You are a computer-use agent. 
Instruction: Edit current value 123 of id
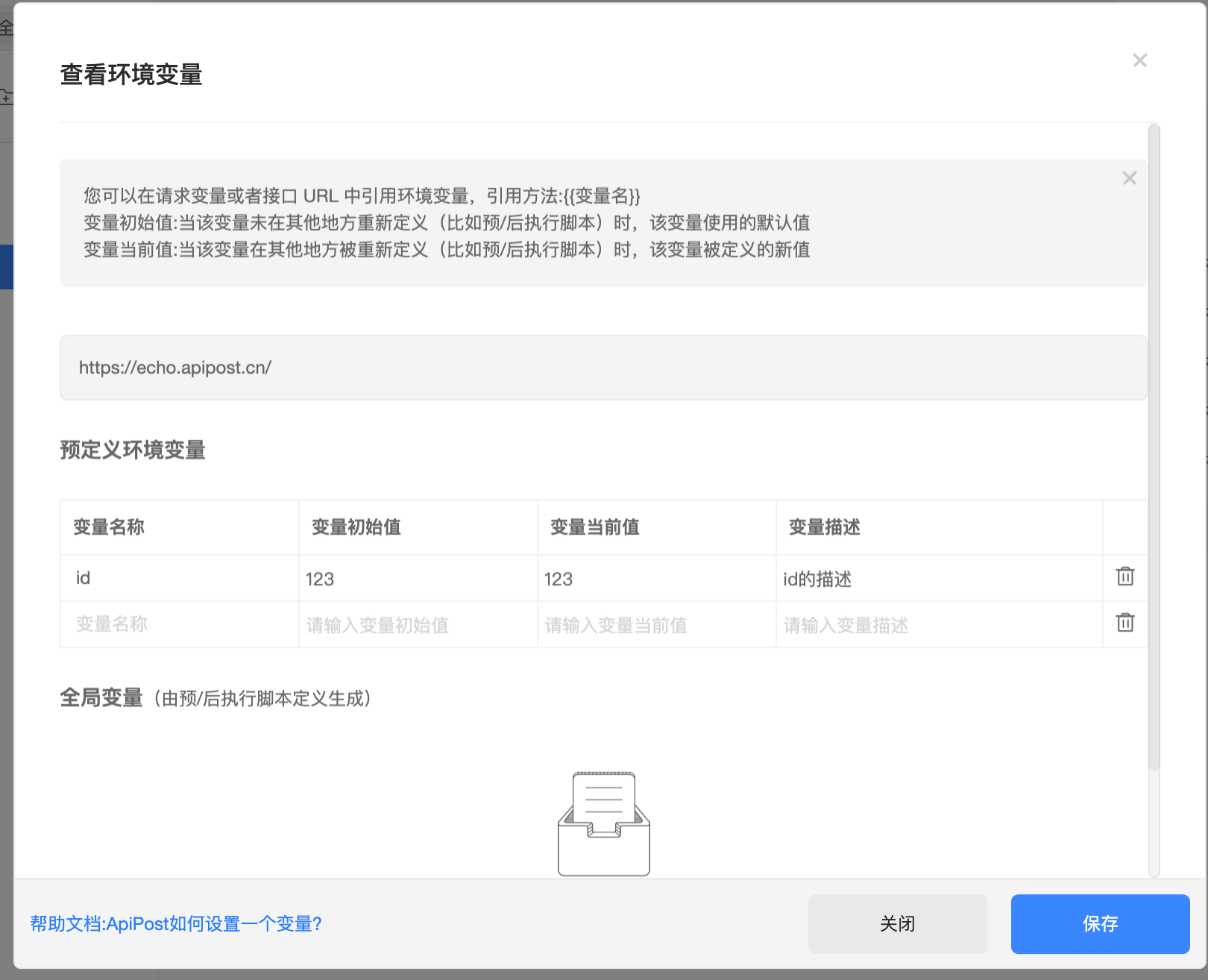coord(657,579)
